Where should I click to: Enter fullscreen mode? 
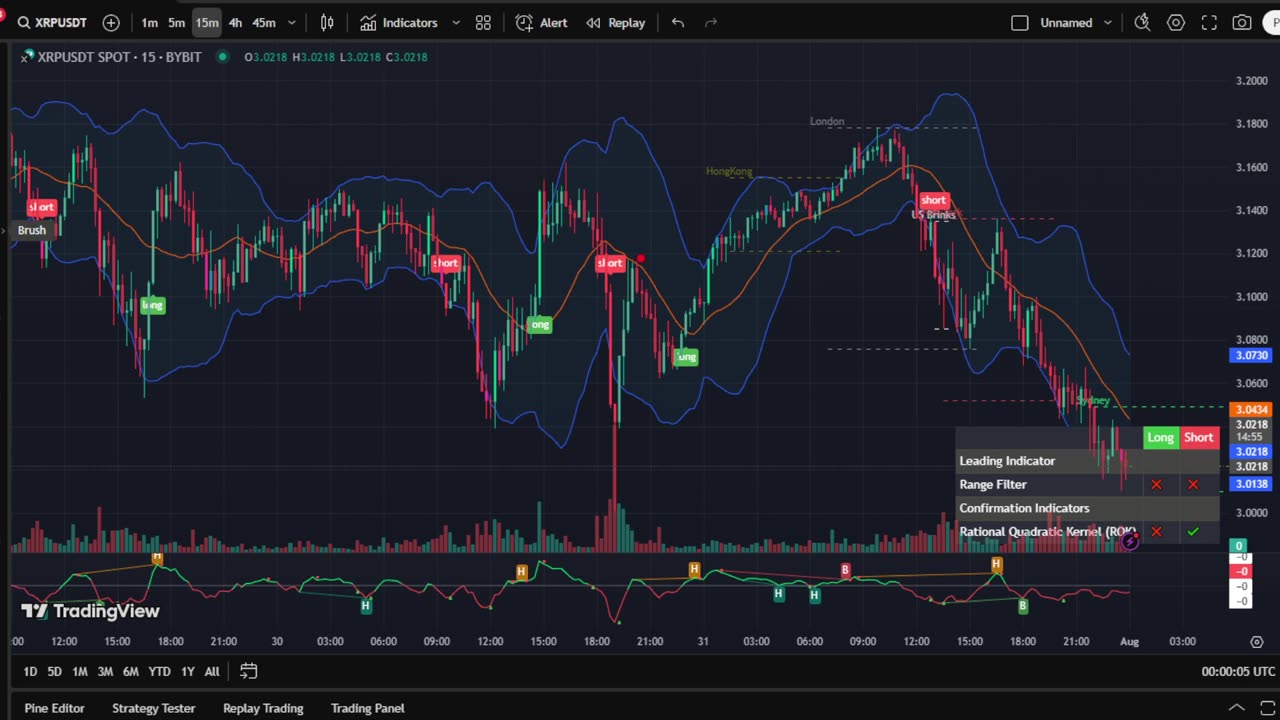[1209, 22]
